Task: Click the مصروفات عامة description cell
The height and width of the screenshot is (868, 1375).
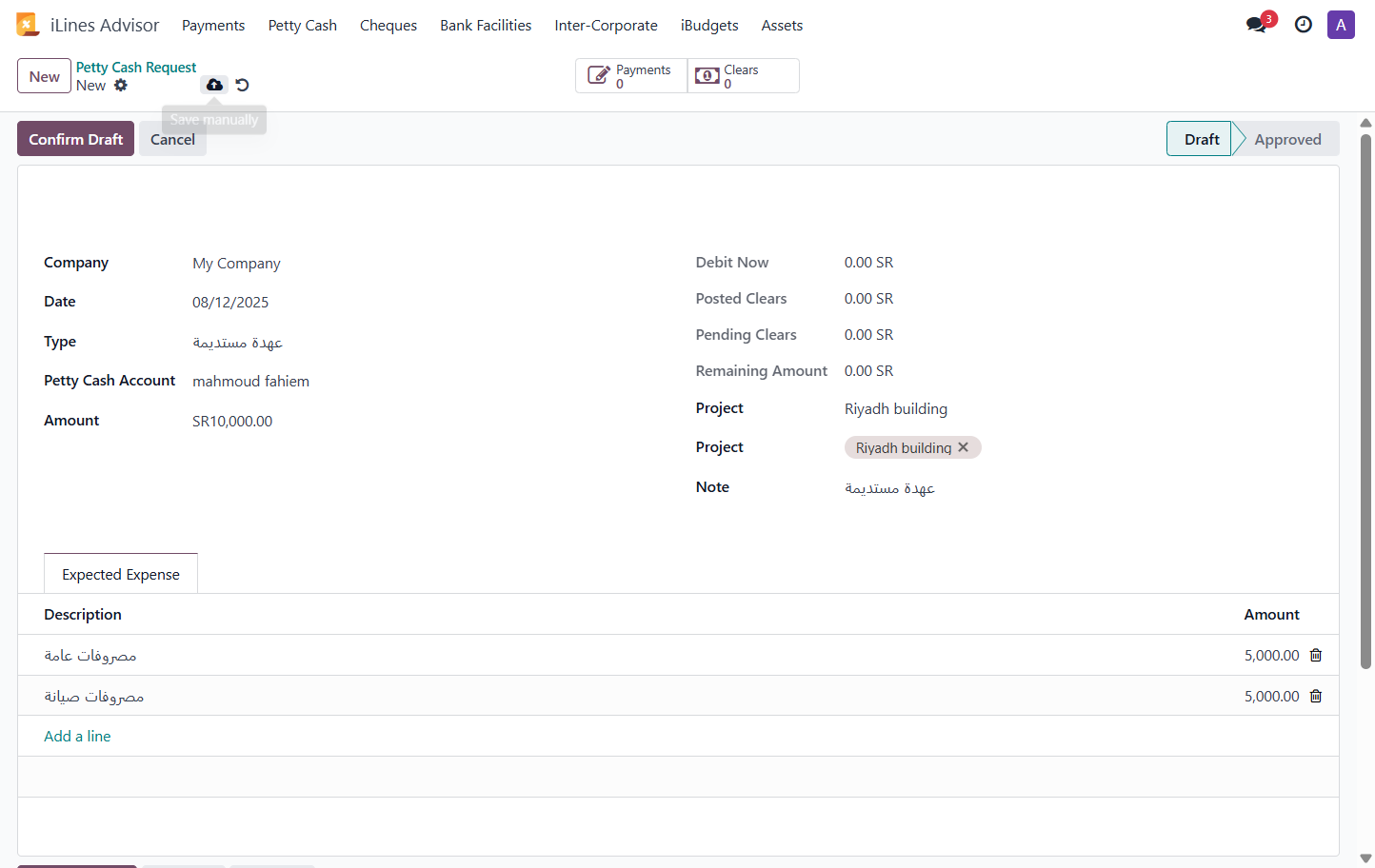Action: point(90,656)
